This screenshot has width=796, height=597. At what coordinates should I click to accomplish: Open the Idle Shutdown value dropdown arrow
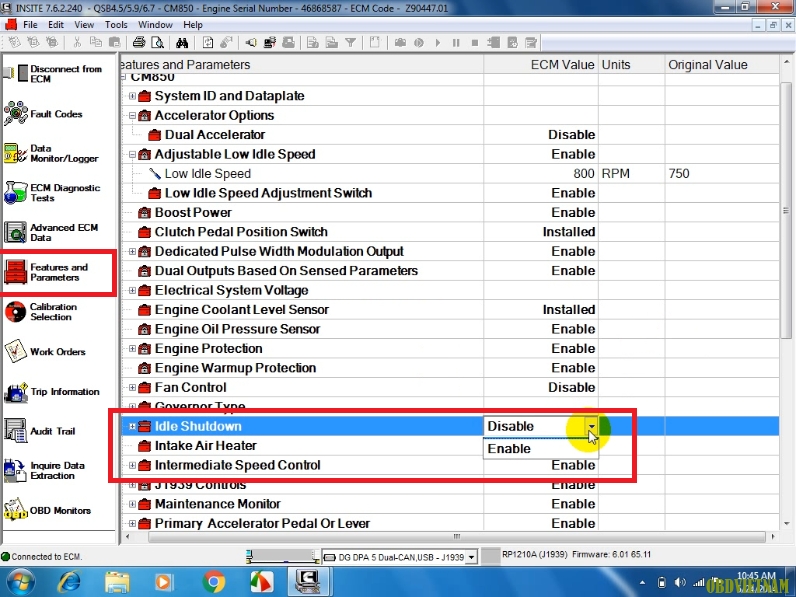pos(591,426)
